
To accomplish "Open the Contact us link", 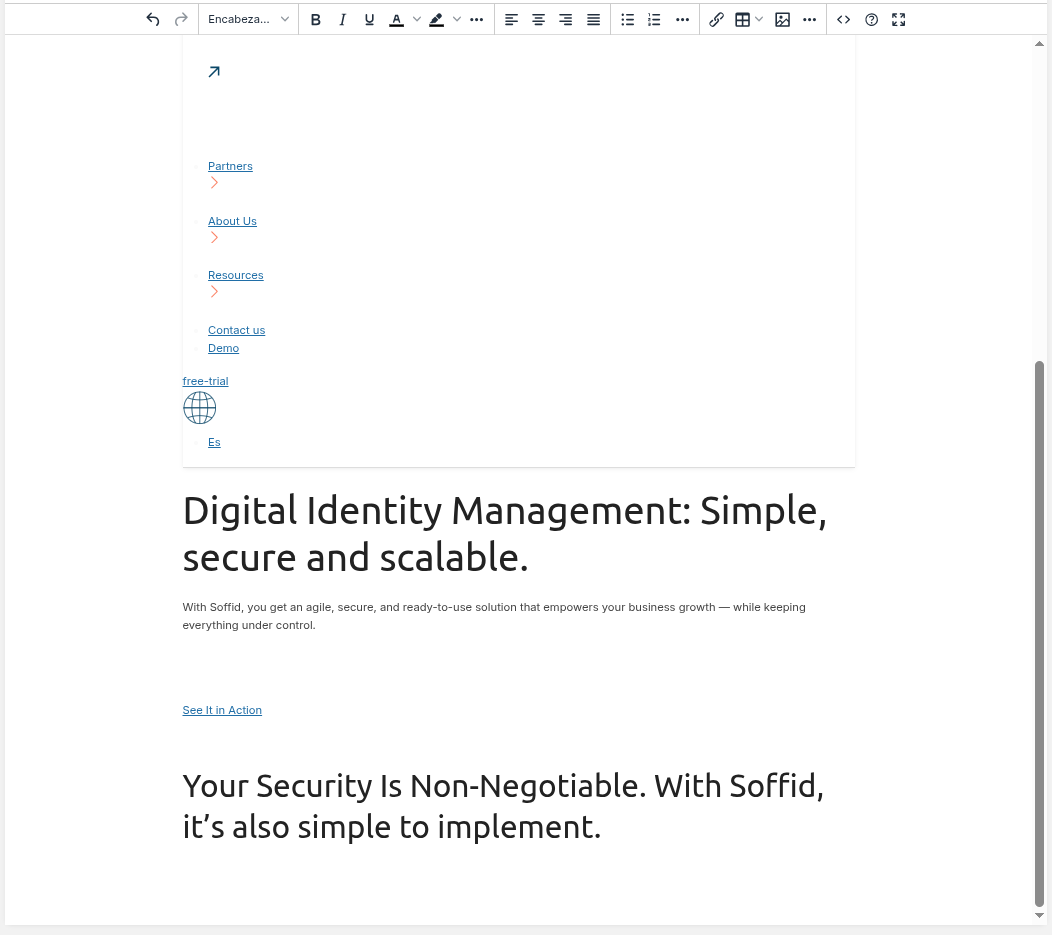I will click(236, 330).
